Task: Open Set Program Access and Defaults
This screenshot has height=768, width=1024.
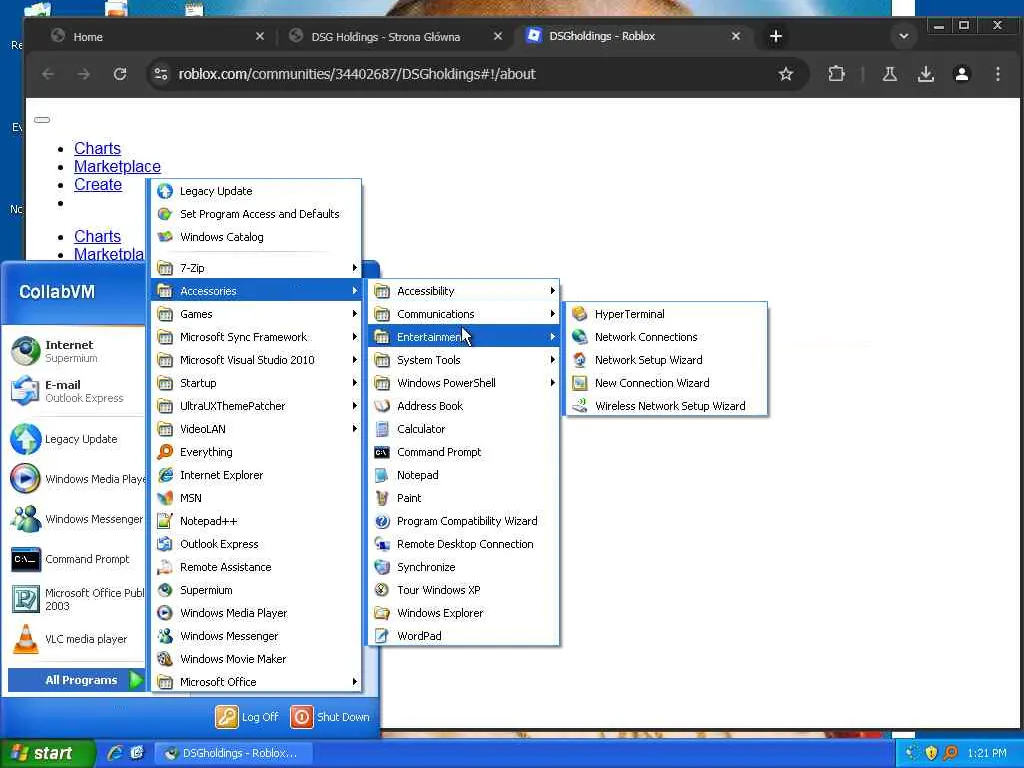Action: click(256, 214)
